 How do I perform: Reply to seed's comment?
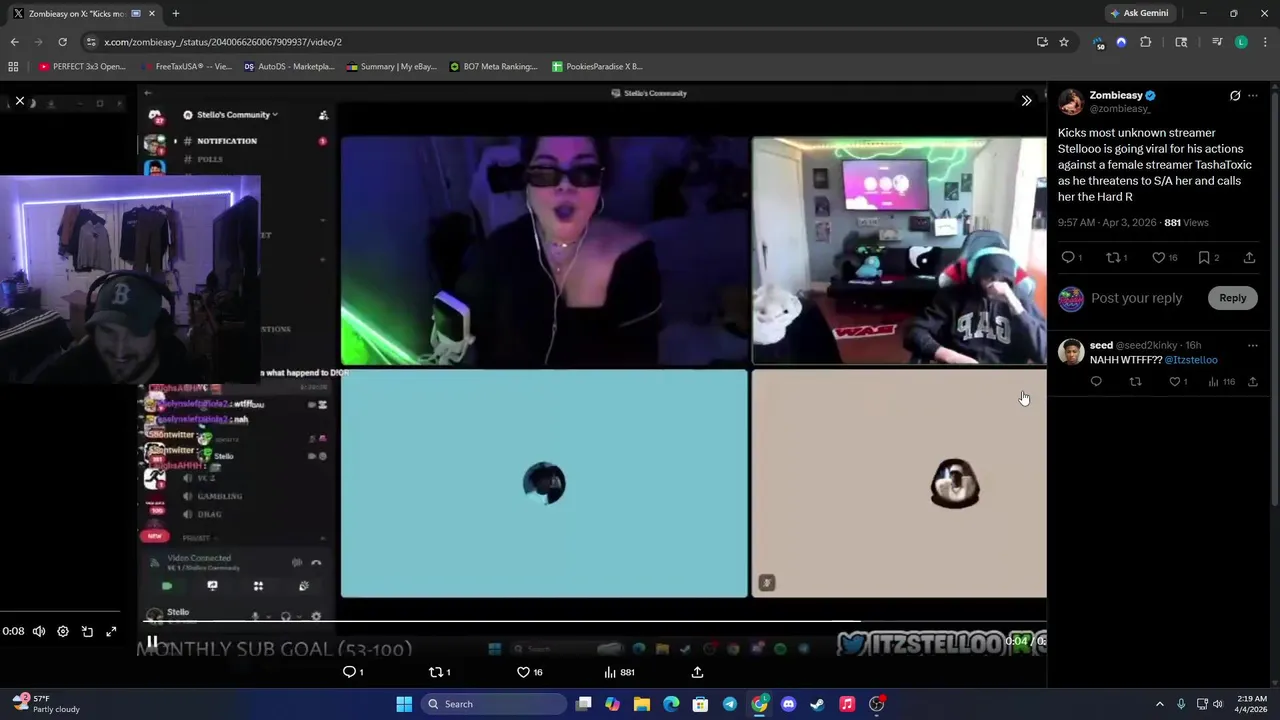[x=1096, y=382]
